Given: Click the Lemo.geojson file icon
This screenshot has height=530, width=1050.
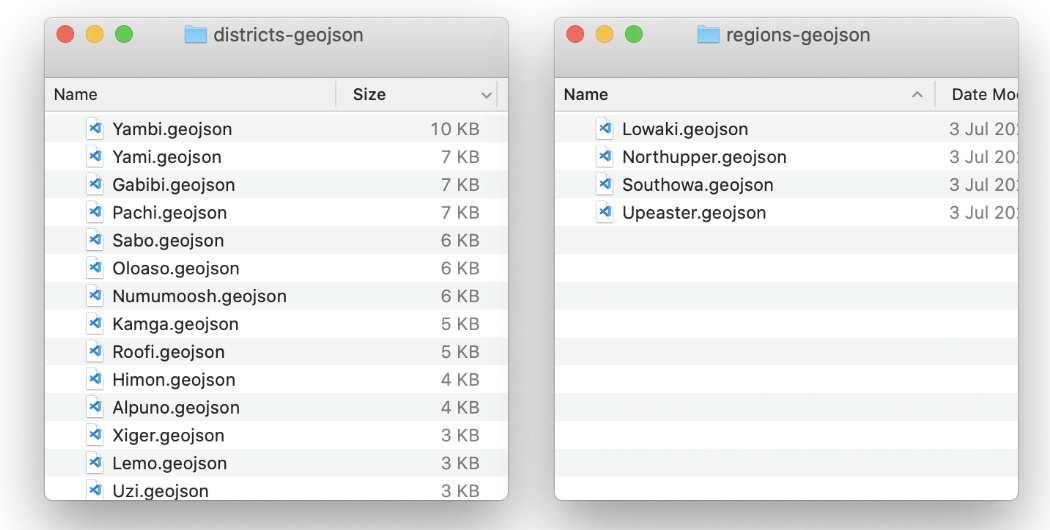Looking at the screenshot, I should click(x=95, y=463).
